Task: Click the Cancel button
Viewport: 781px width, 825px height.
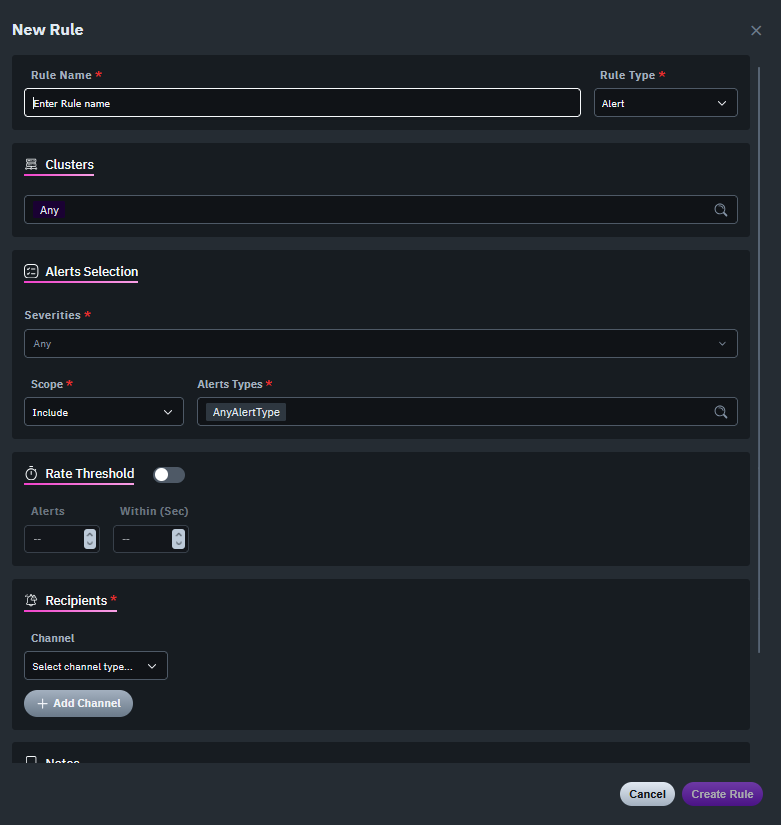Action: point(647,793)
